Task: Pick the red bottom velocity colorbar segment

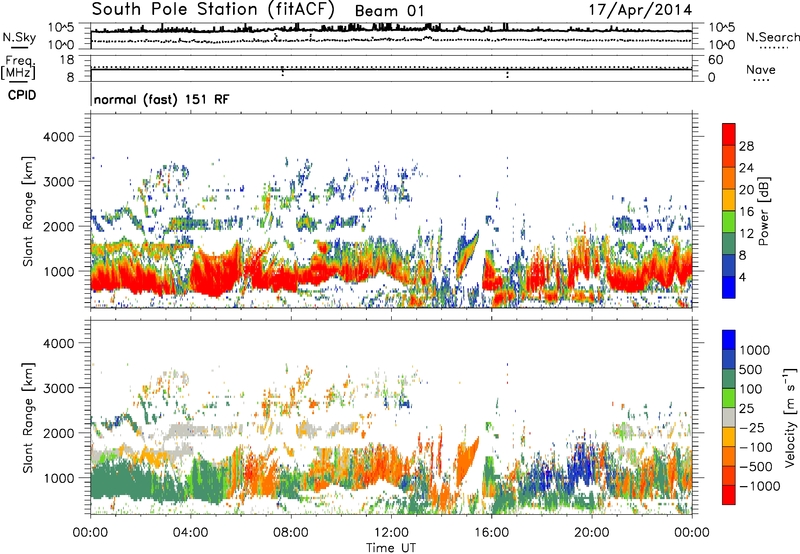Action: [729, 495]
